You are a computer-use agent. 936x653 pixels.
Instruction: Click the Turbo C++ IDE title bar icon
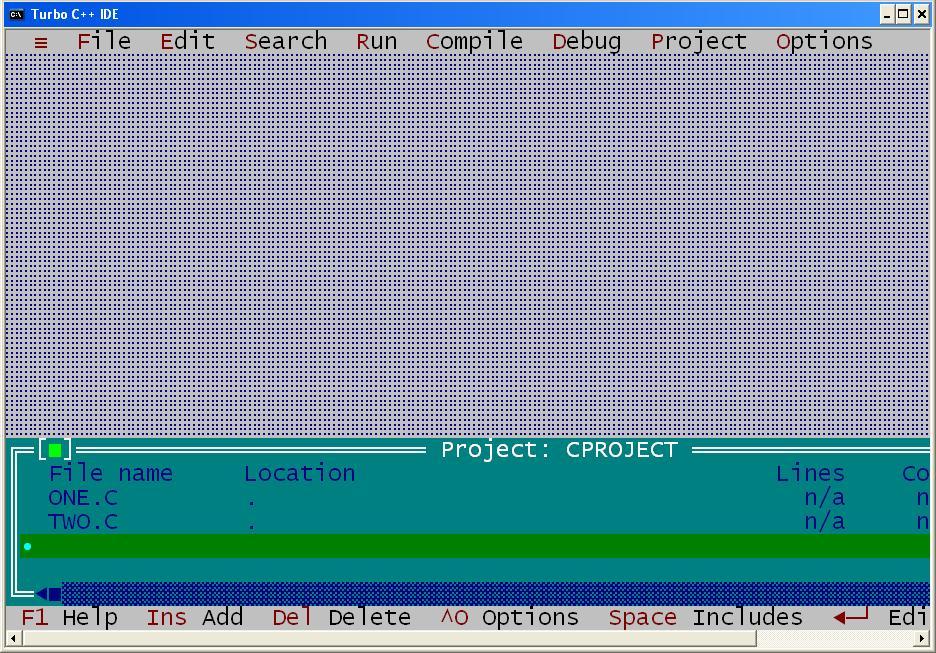(x=17, y=14)
